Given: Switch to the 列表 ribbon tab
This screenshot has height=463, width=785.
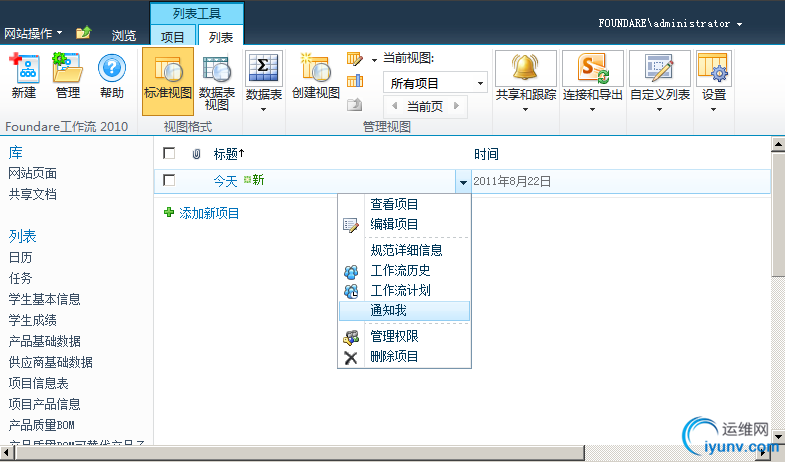Looking at the screenshot, I should click(221, 37).
